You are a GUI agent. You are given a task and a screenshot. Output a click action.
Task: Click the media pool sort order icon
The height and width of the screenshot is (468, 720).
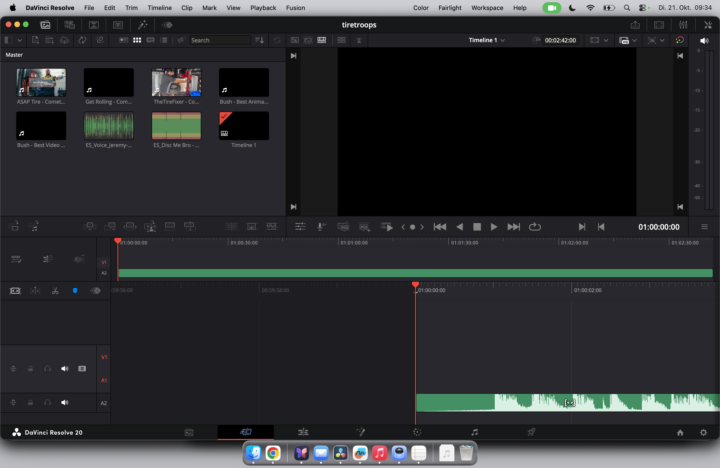(x=259, y=40)
